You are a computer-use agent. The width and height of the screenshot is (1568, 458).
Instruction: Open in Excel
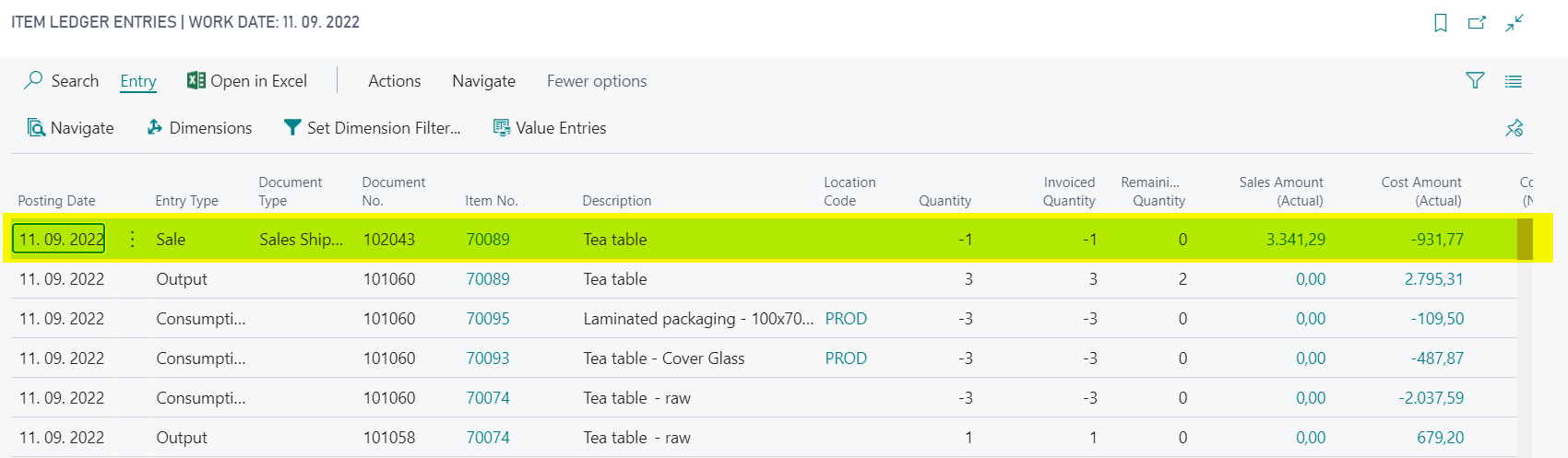pyautogui.click(x=247, y=81)
